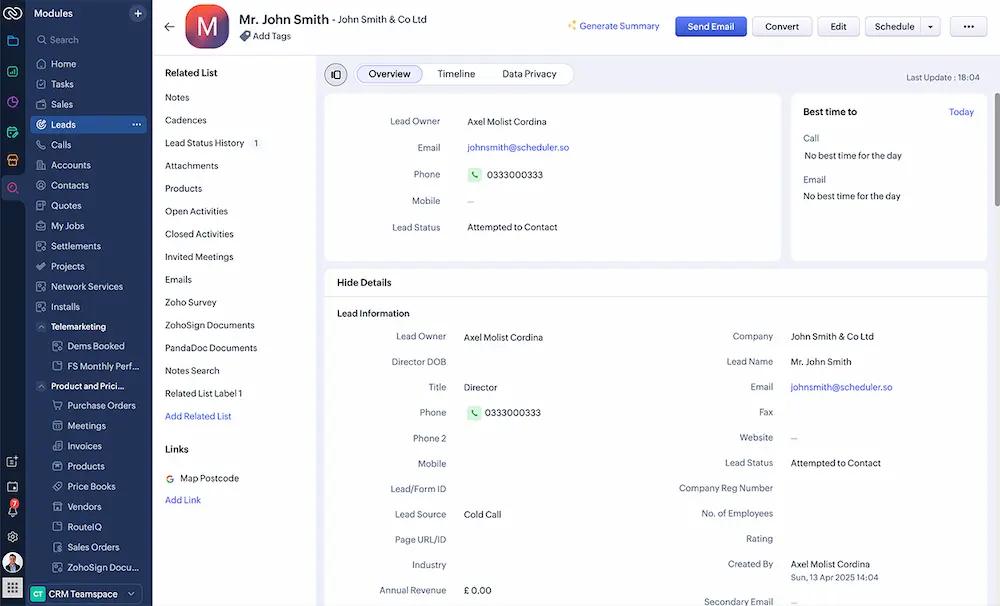1000x606 pixels.
Task: Click the Send Email button
Action: tap(710, 26)
